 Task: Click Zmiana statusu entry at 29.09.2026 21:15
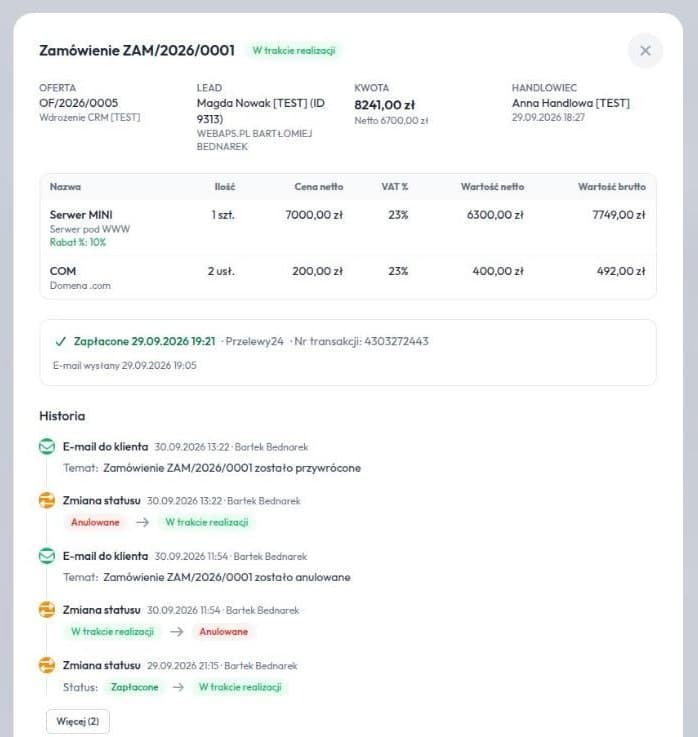click(x=102, y=666)
